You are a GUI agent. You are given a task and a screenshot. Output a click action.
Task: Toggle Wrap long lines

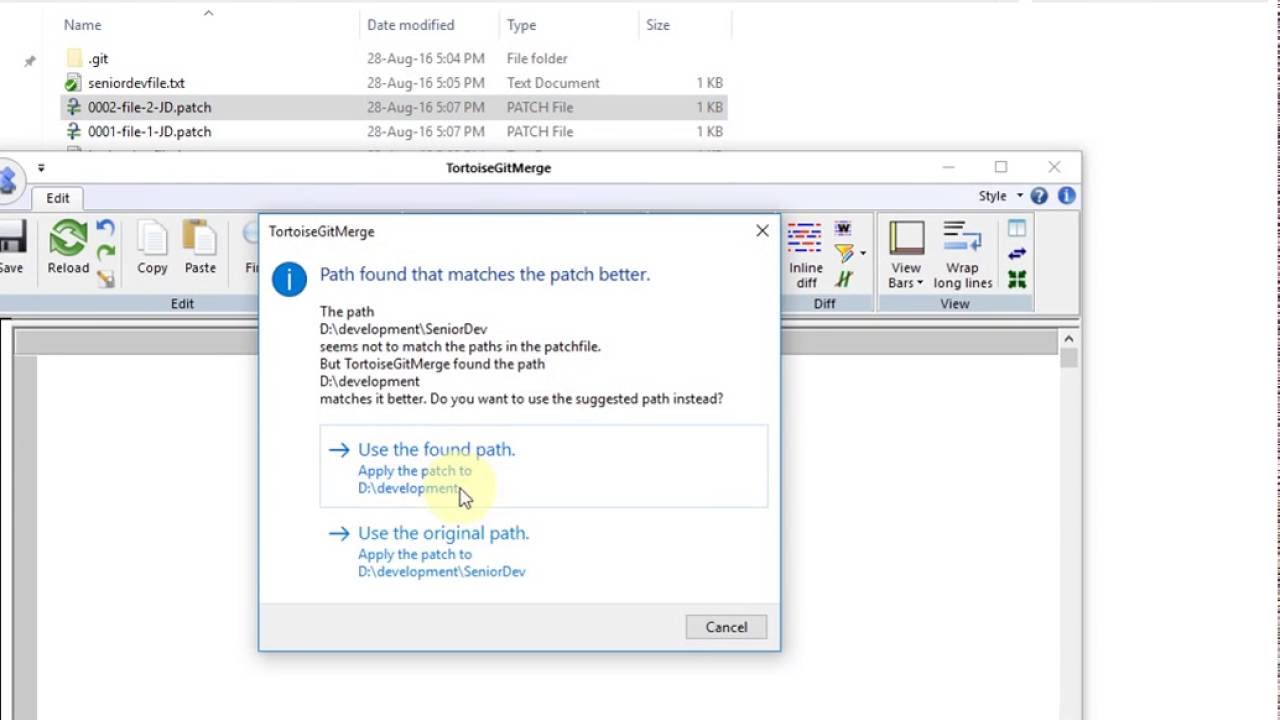click(x=963, y=255)
